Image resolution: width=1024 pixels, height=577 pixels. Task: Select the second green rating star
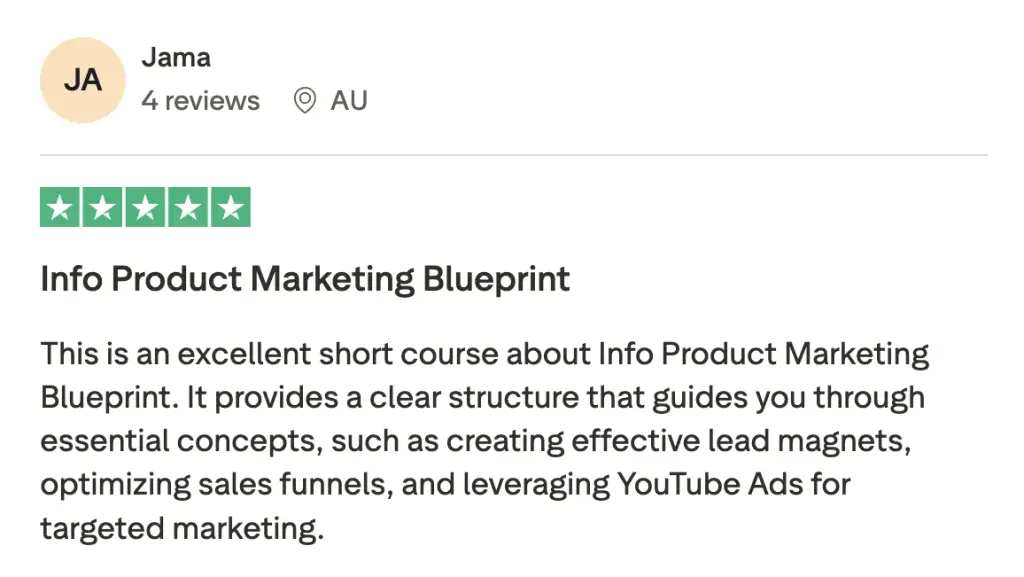click(103, 208)
